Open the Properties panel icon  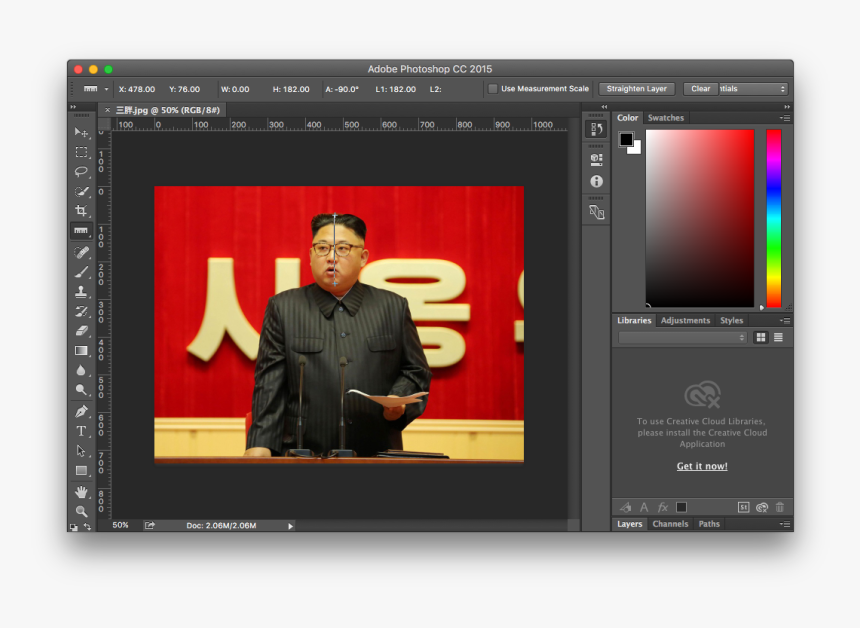click(x=596, y=160)
